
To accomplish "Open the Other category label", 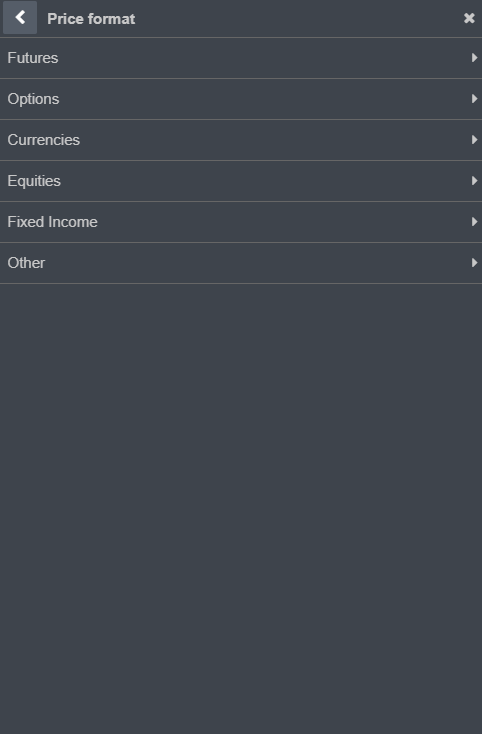I will coord(26,263).
